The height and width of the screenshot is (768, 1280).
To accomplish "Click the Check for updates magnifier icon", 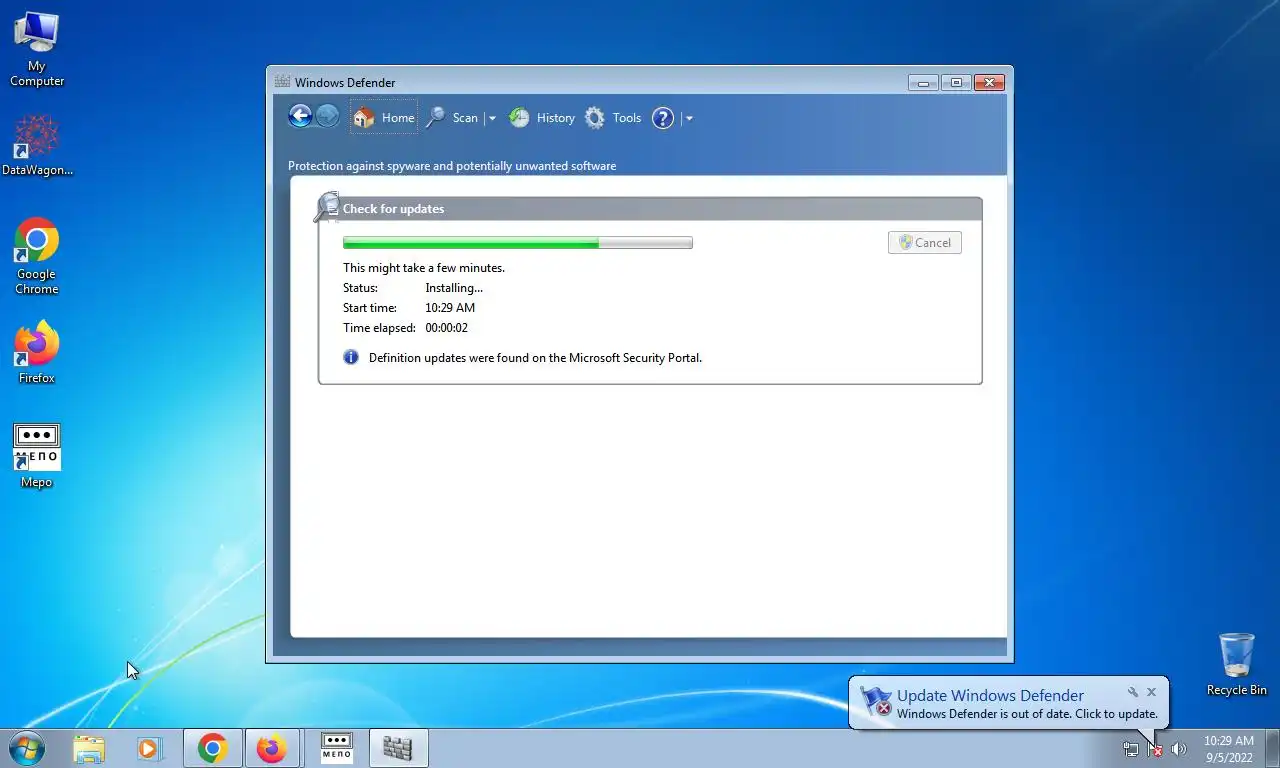I will [x=326, y=206].
